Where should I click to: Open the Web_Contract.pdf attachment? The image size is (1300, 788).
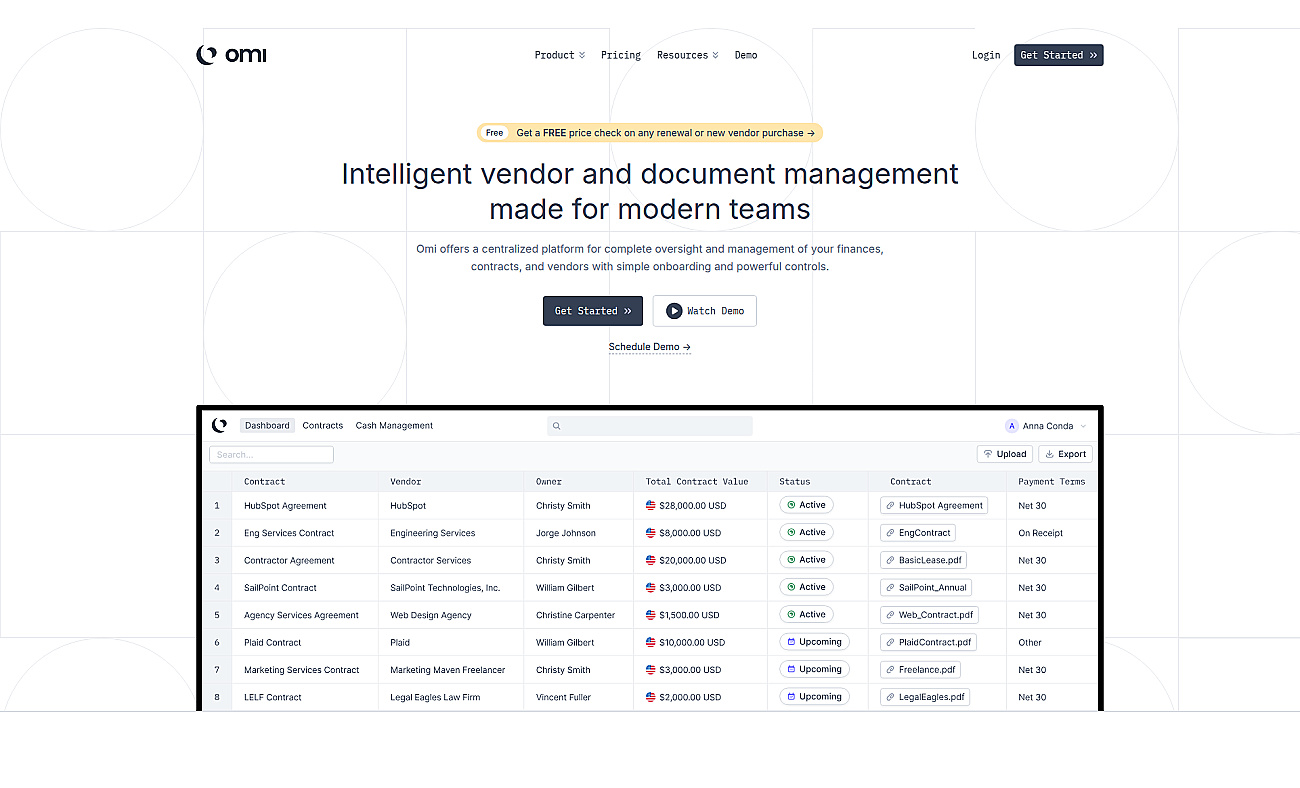(x=929, y=615)
